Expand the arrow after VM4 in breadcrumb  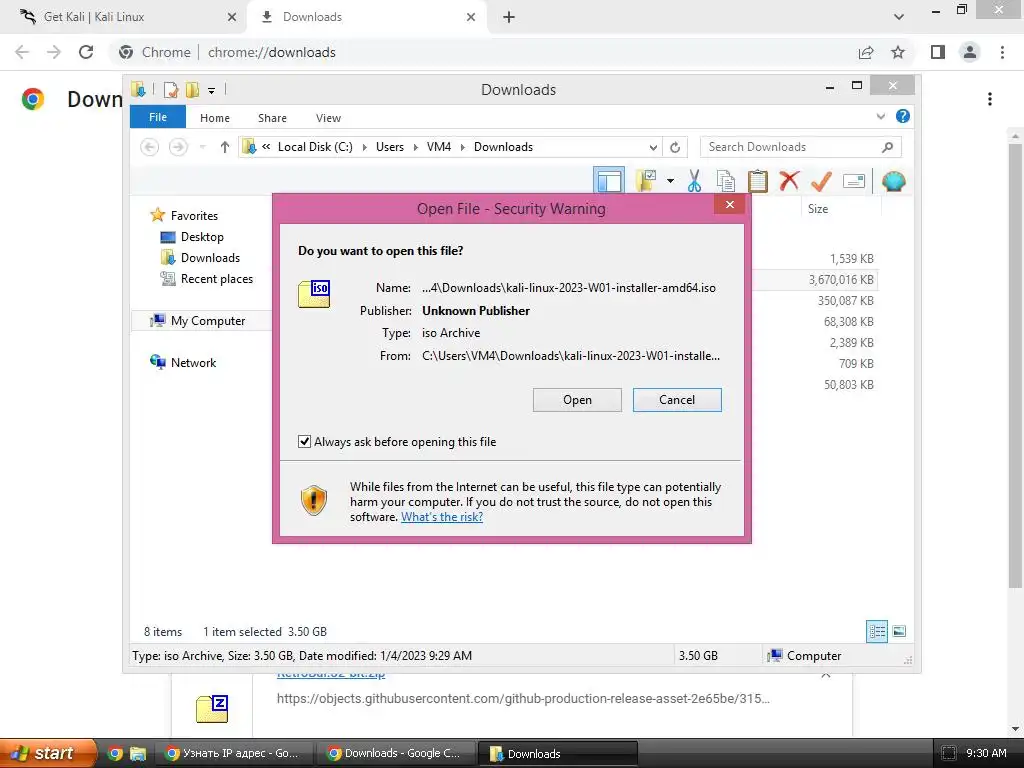pos(462,147)
